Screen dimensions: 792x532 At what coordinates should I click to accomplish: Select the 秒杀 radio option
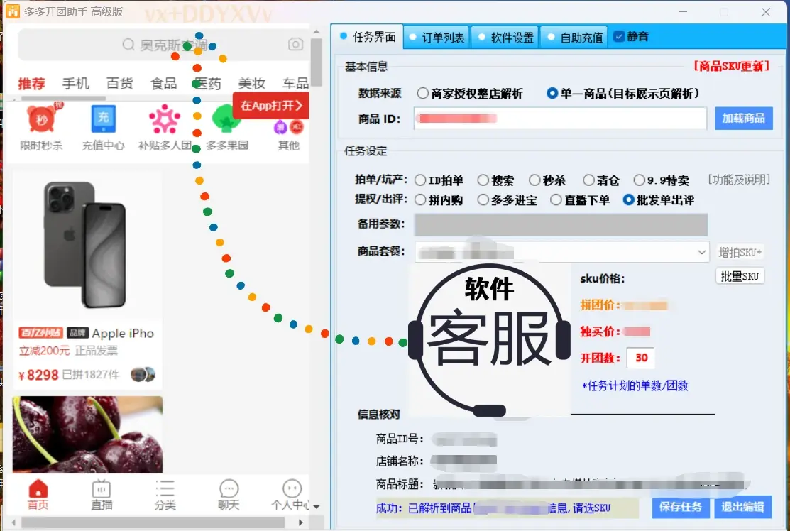pos(534,180)
